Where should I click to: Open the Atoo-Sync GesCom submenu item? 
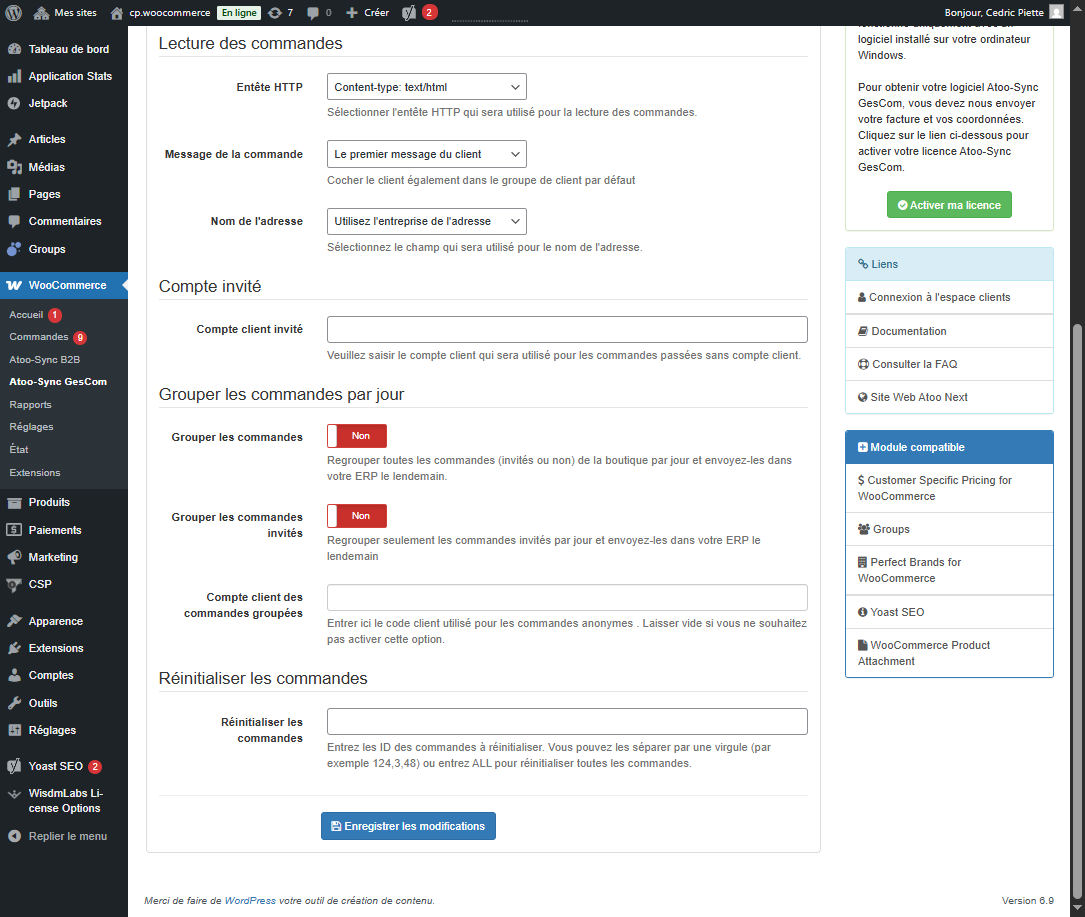pos(58,382)
